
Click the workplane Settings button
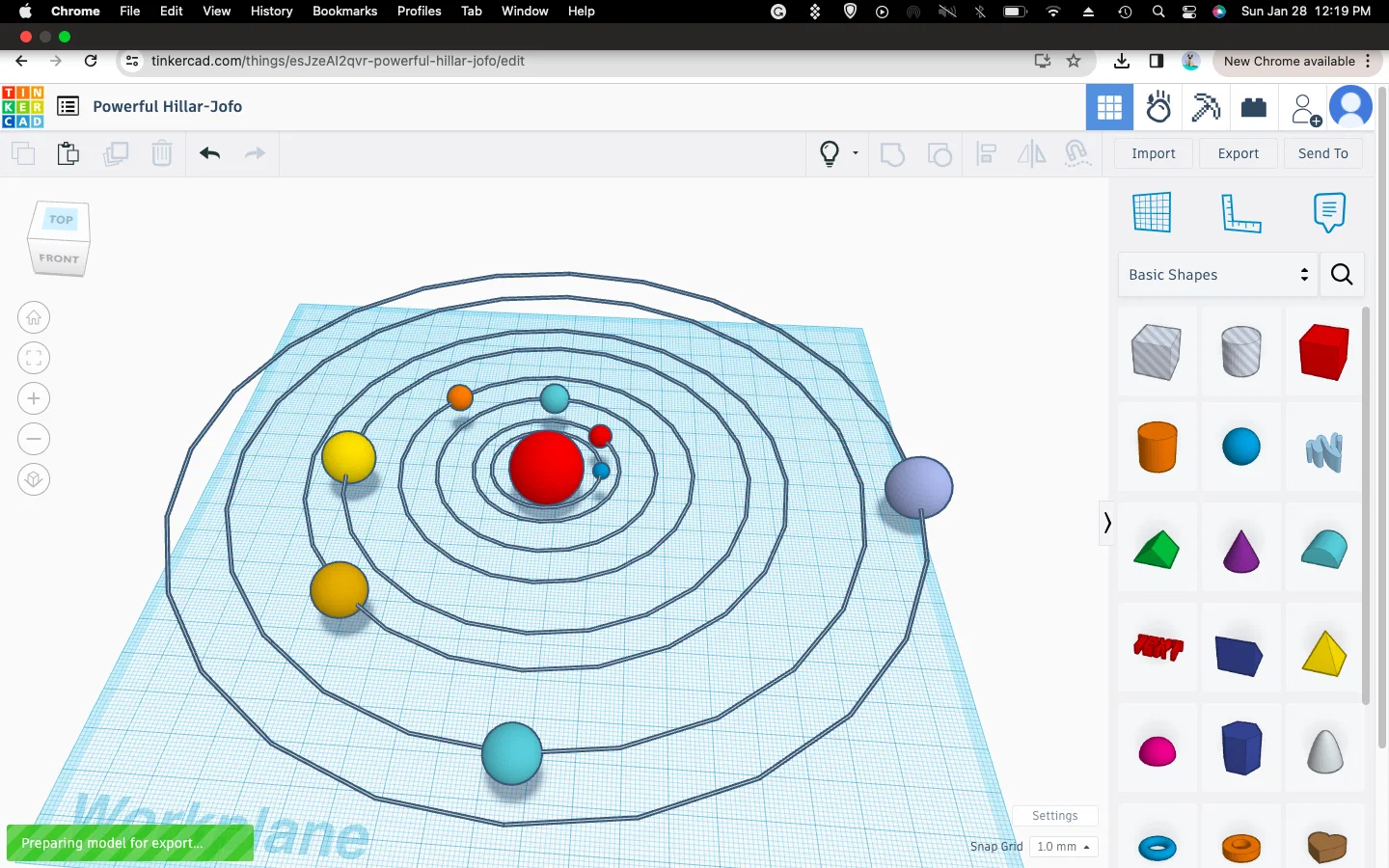point(1054,816)
